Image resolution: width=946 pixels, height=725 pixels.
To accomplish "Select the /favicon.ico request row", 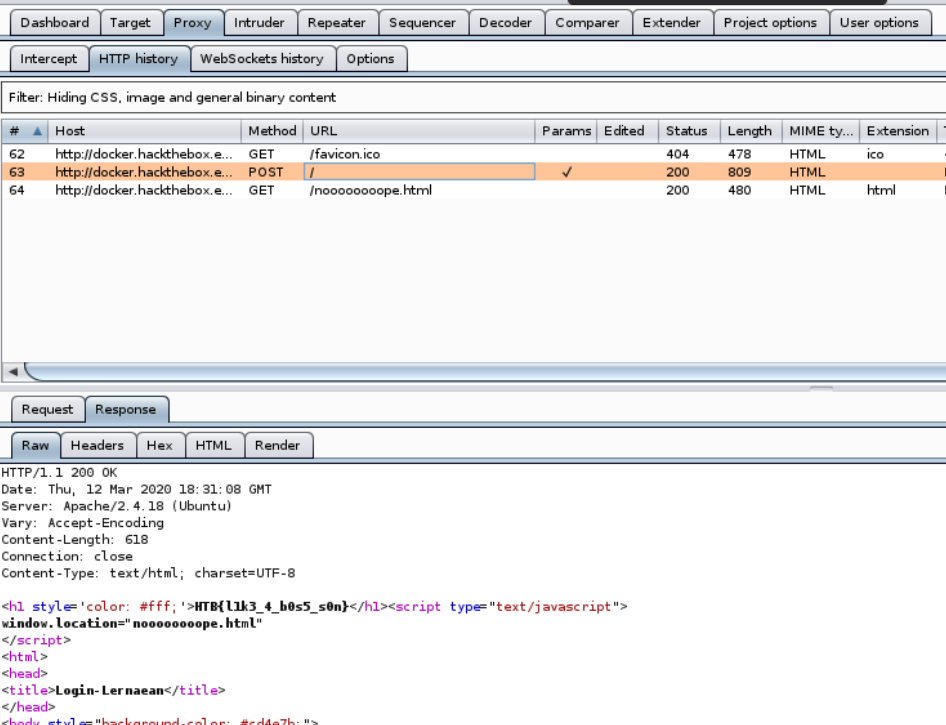I will 344,155.
